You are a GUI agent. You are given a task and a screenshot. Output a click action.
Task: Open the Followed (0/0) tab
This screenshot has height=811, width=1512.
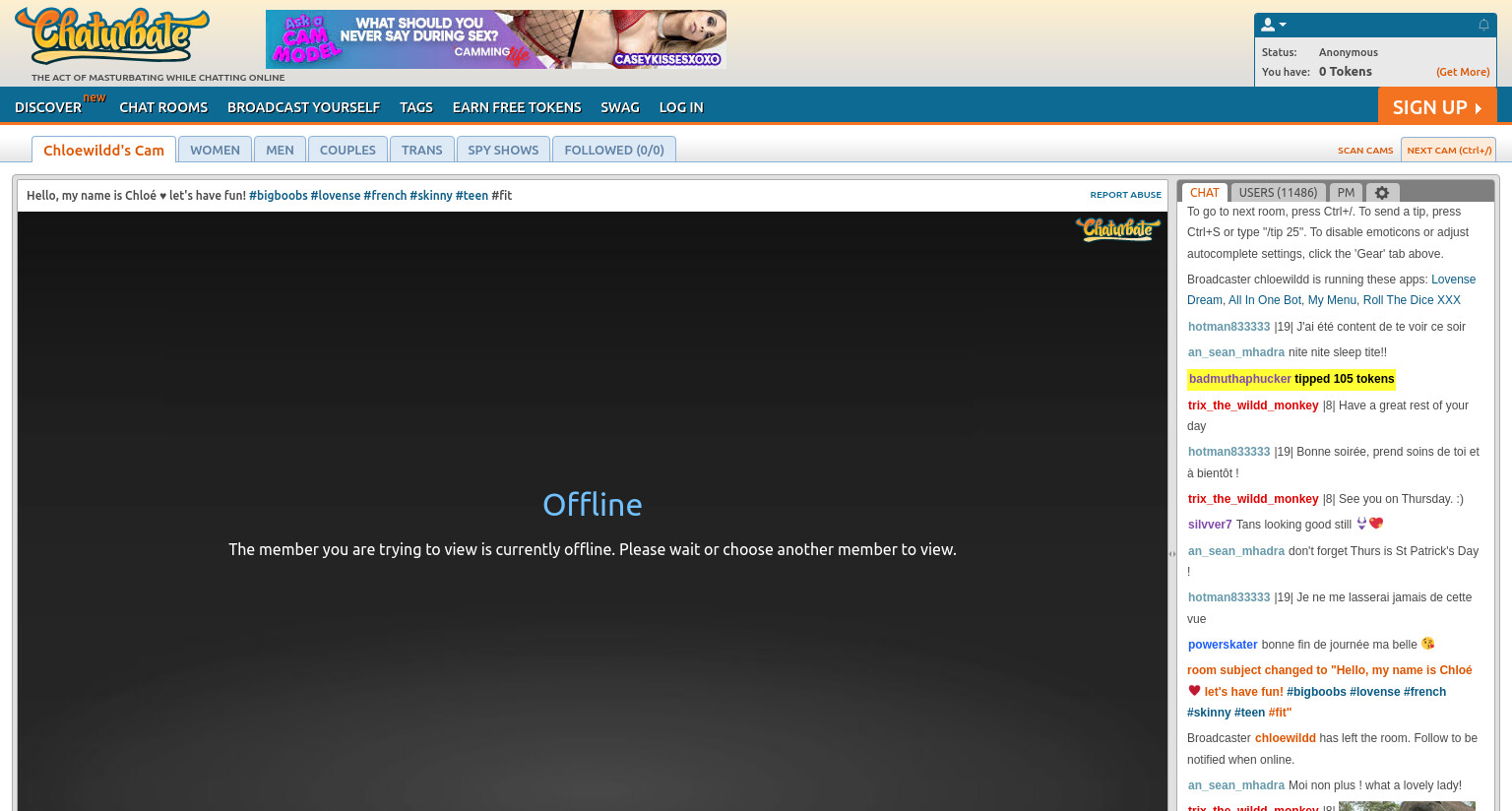point(614,150)
